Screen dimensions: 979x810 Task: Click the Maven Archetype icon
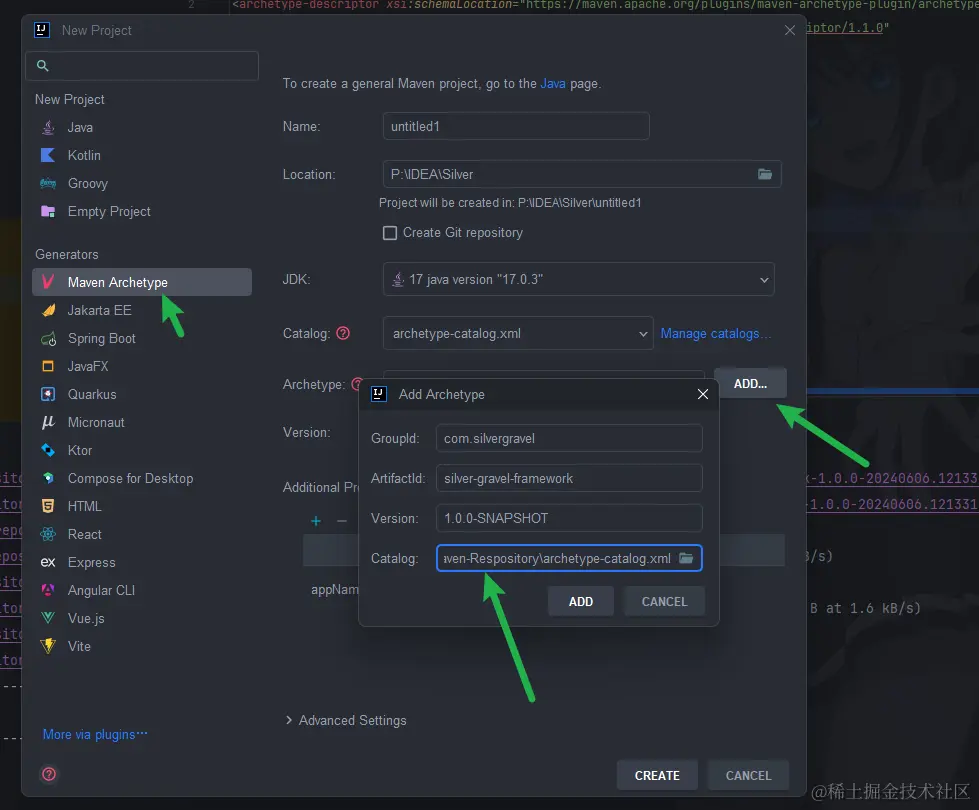tap(48, 282)
